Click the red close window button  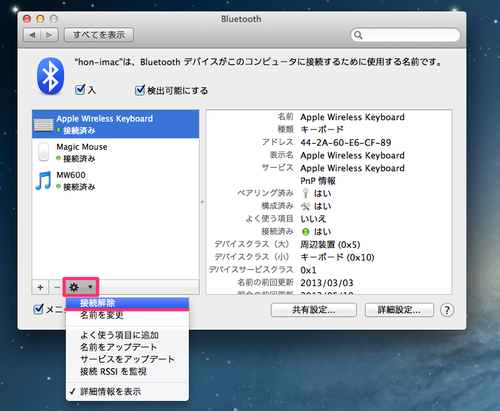coord(27,19)
